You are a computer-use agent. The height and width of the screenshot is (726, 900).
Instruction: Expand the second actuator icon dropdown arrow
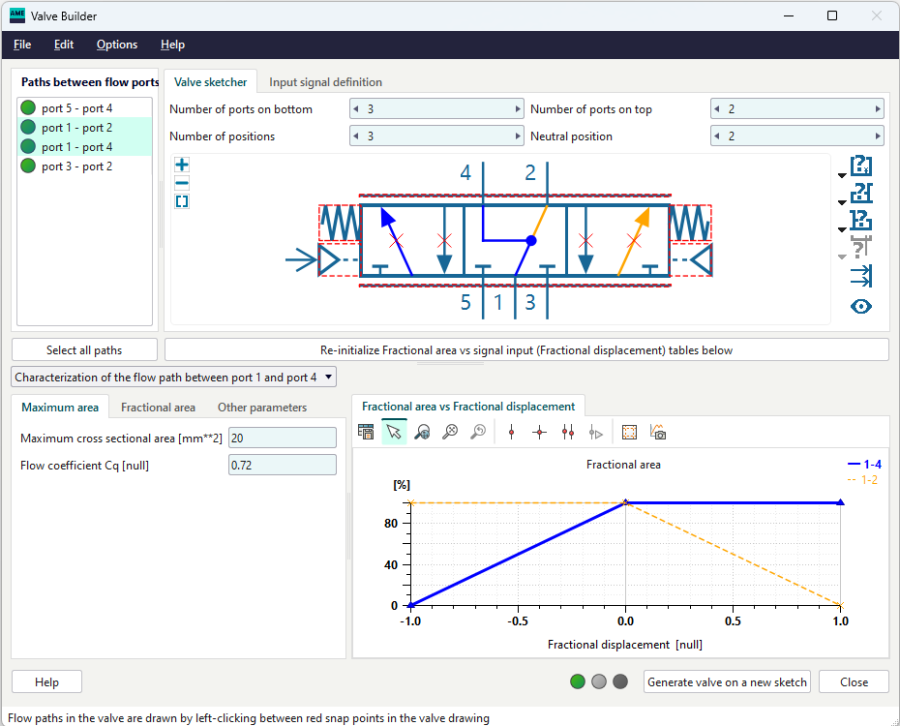tap(842, 202)
